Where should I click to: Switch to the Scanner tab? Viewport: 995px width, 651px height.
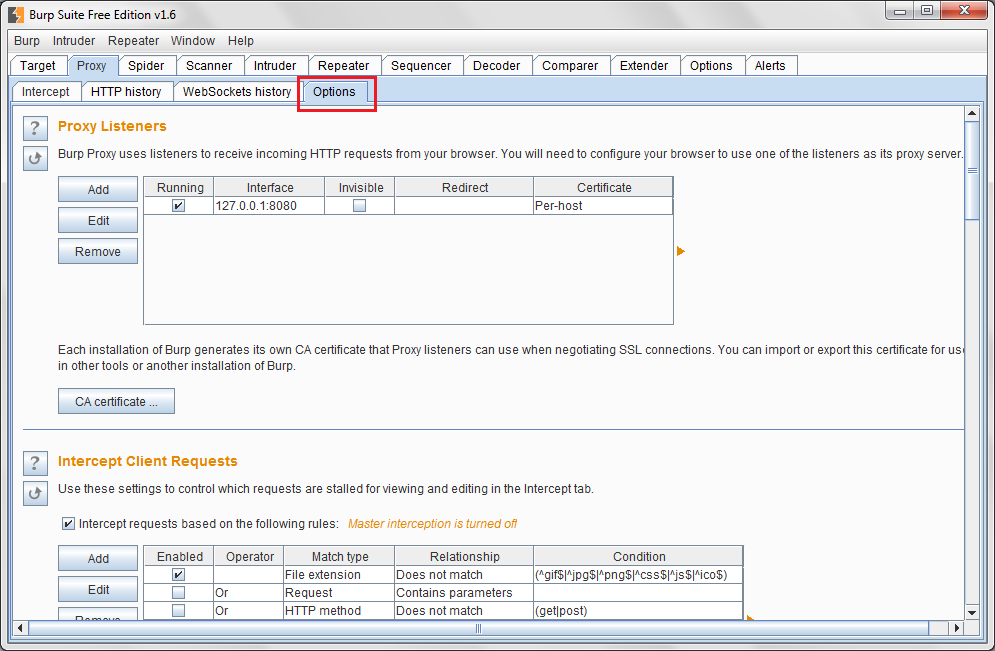(209, 65)
